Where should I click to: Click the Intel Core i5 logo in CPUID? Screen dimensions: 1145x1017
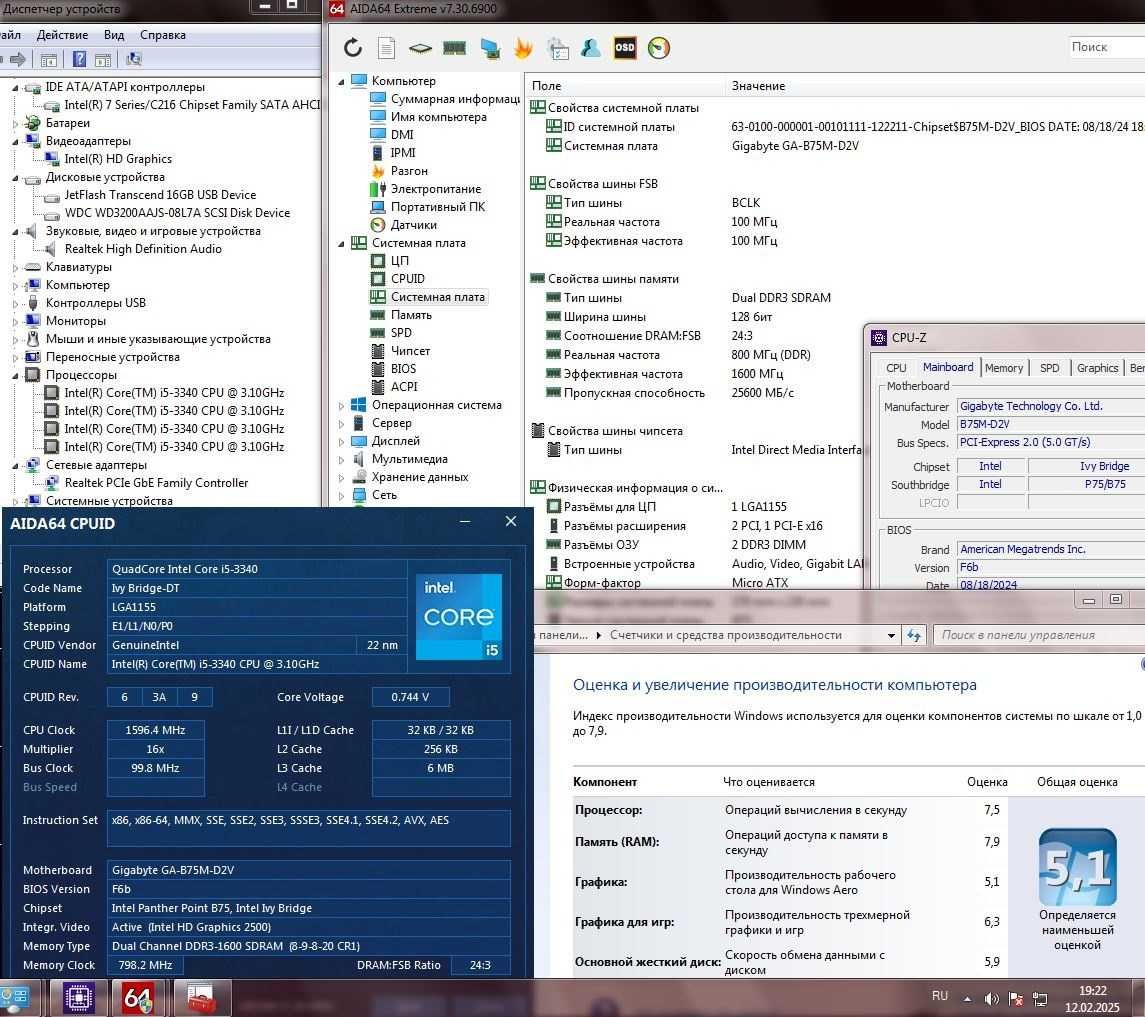pos(459,617)
